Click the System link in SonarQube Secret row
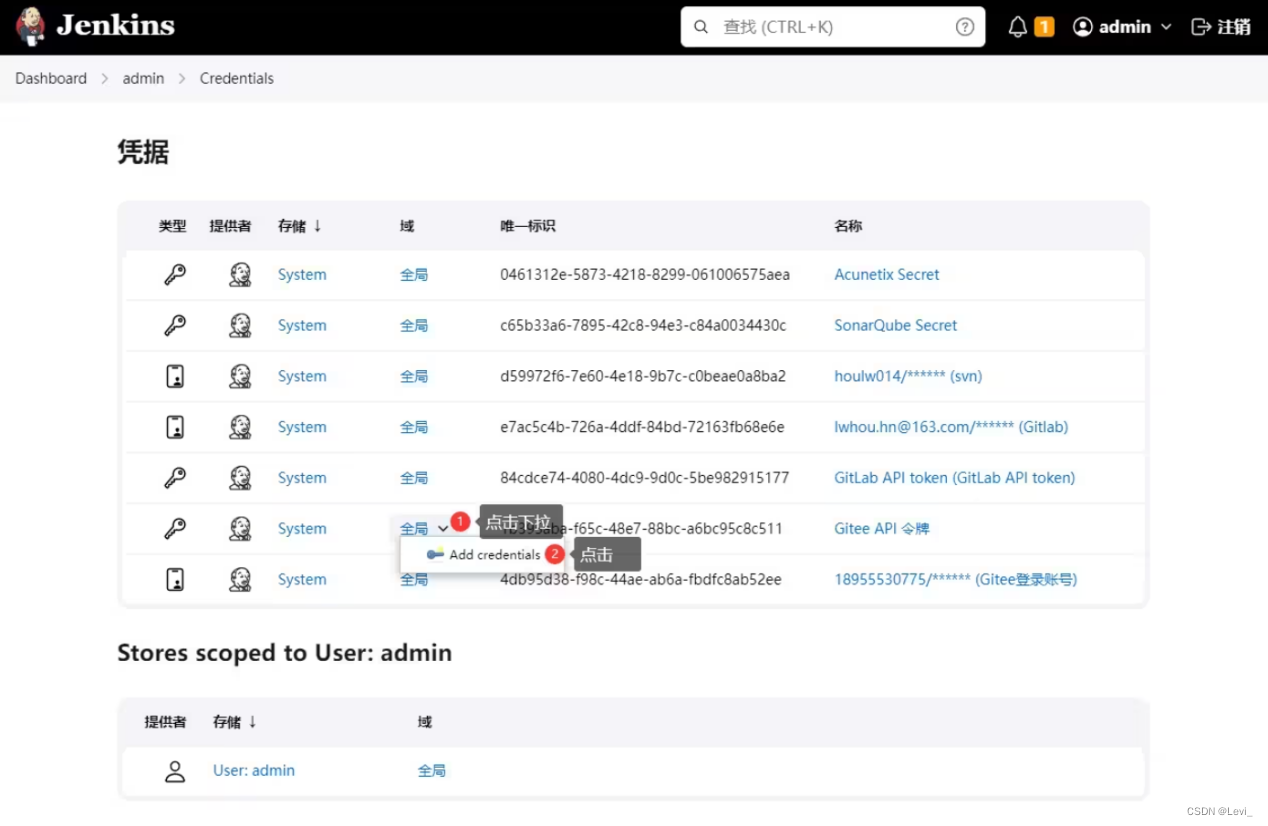 pyautogui.click(x=301, y=325)
